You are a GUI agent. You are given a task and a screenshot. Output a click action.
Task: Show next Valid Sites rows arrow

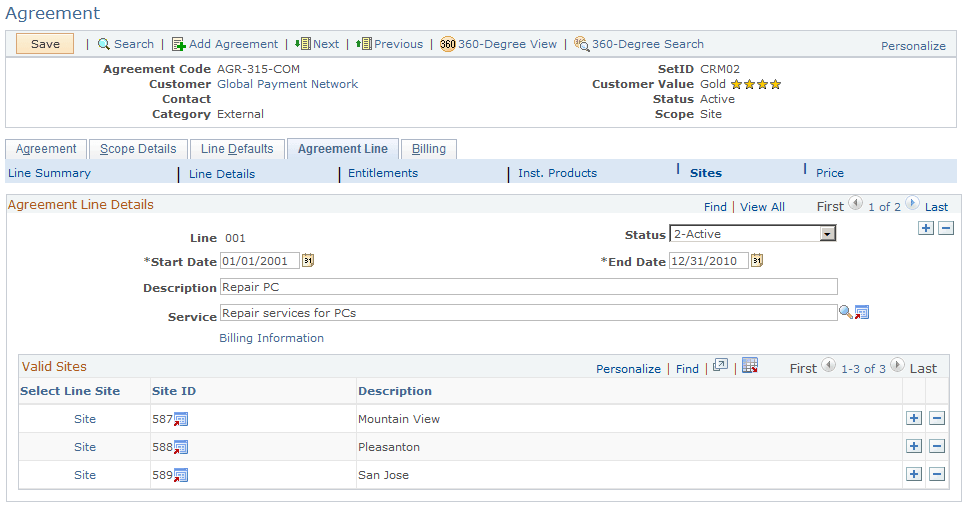[x=897, y=365]
